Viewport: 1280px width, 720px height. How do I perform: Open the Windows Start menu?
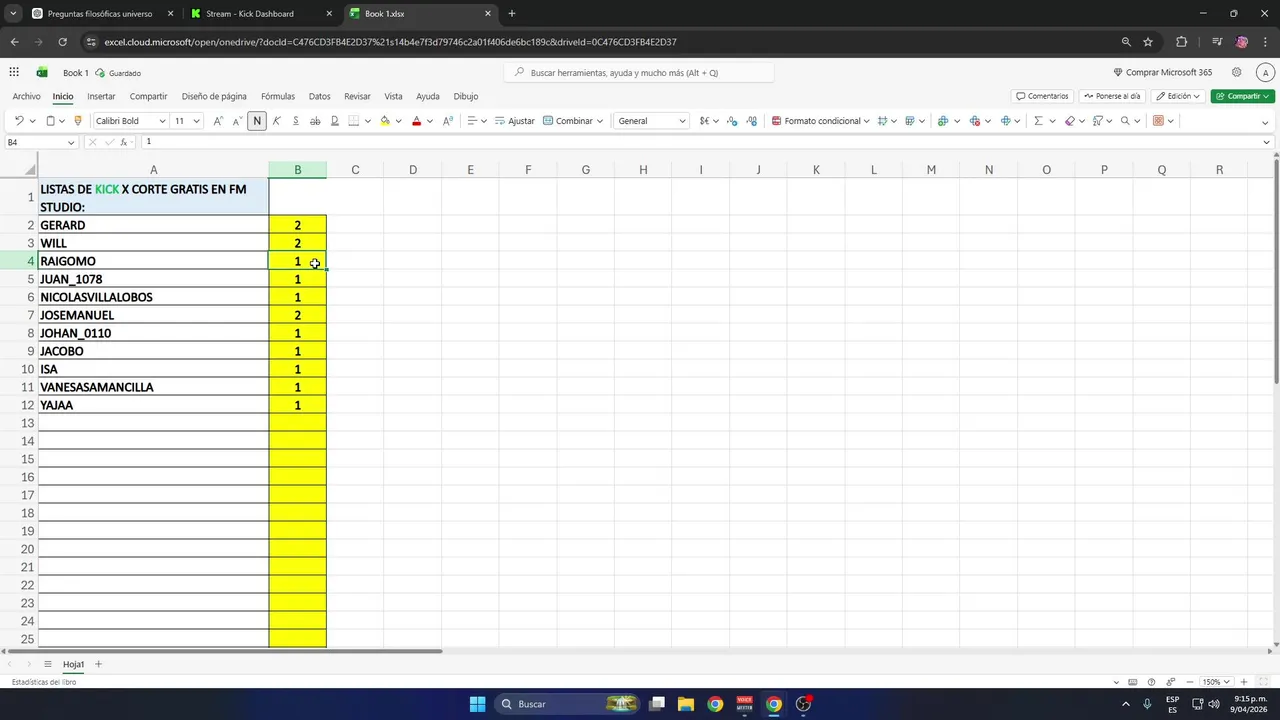tap(477, 704)
